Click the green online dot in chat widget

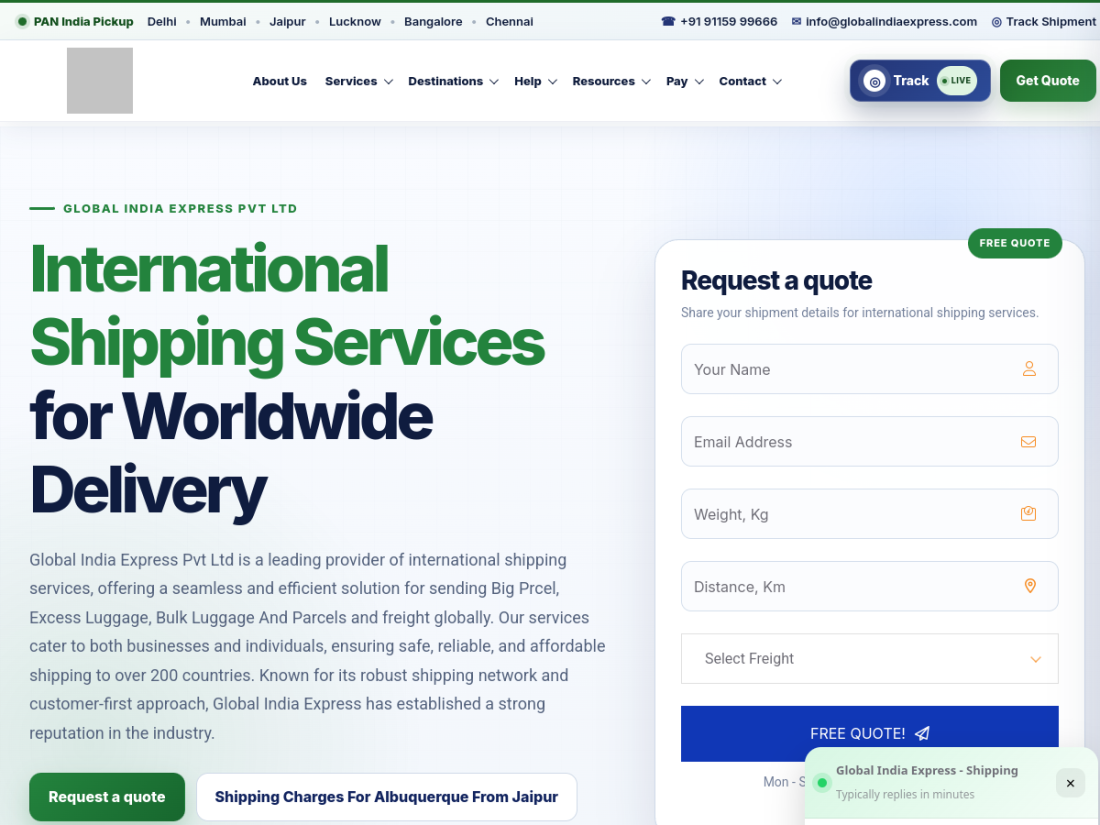click(822, 782)
